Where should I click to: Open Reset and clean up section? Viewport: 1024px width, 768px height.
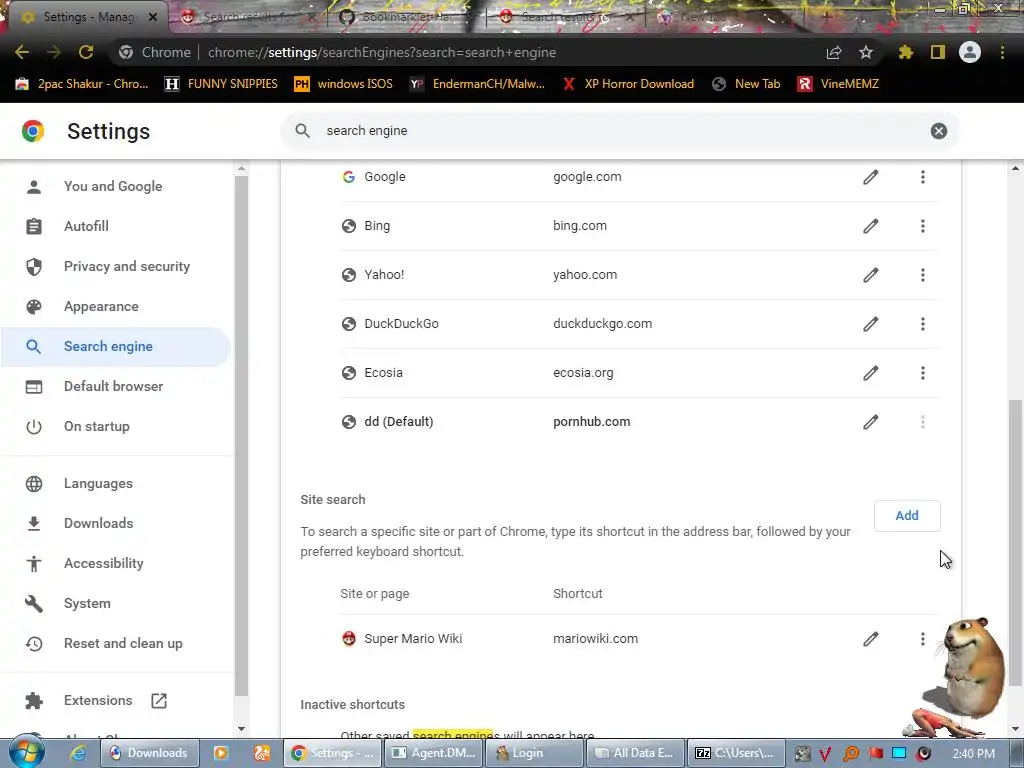116,643
